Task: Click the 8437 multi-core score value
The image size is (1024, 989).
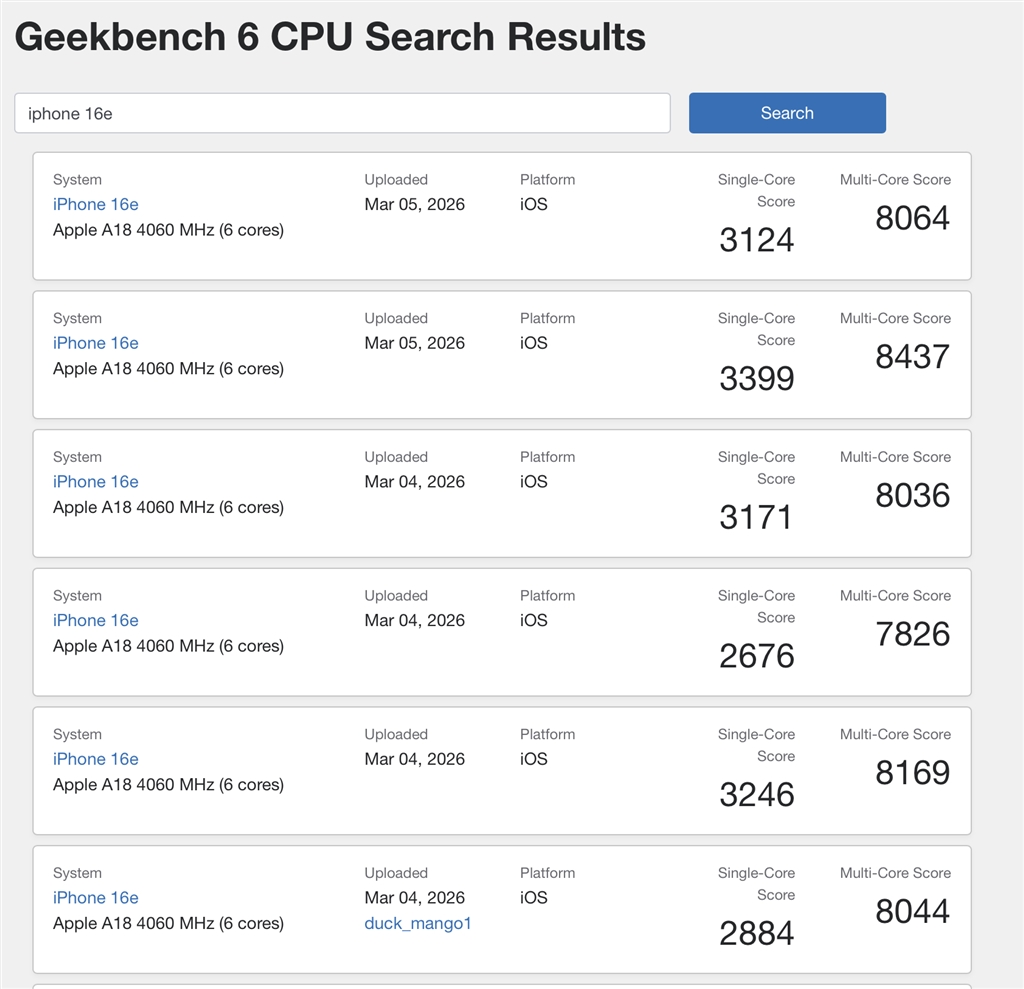Action: tap(912, 357)
